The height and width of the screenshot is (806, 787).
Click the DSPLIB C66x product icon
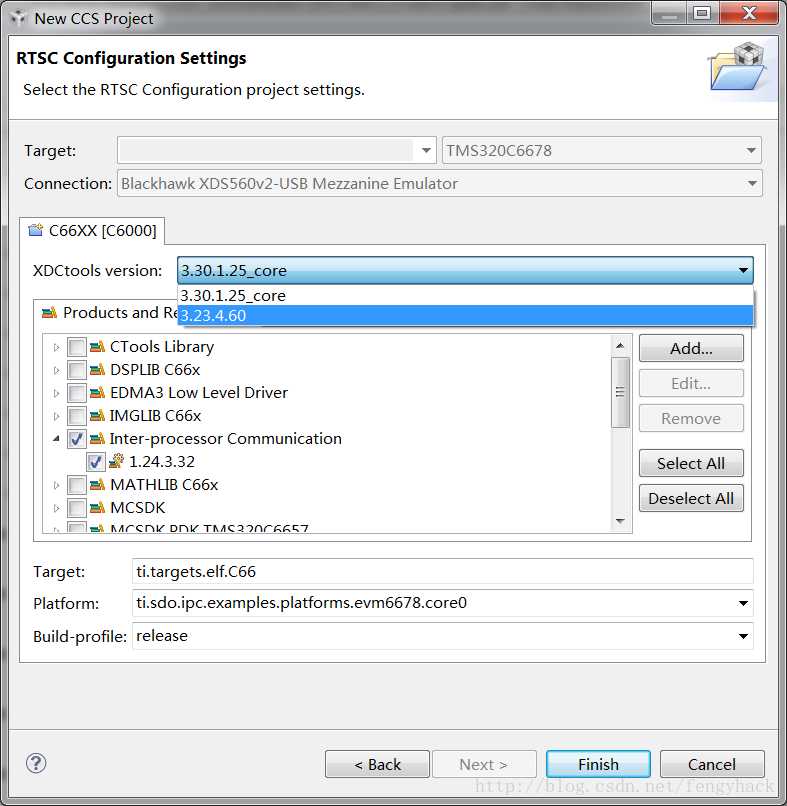coord(97,370)
